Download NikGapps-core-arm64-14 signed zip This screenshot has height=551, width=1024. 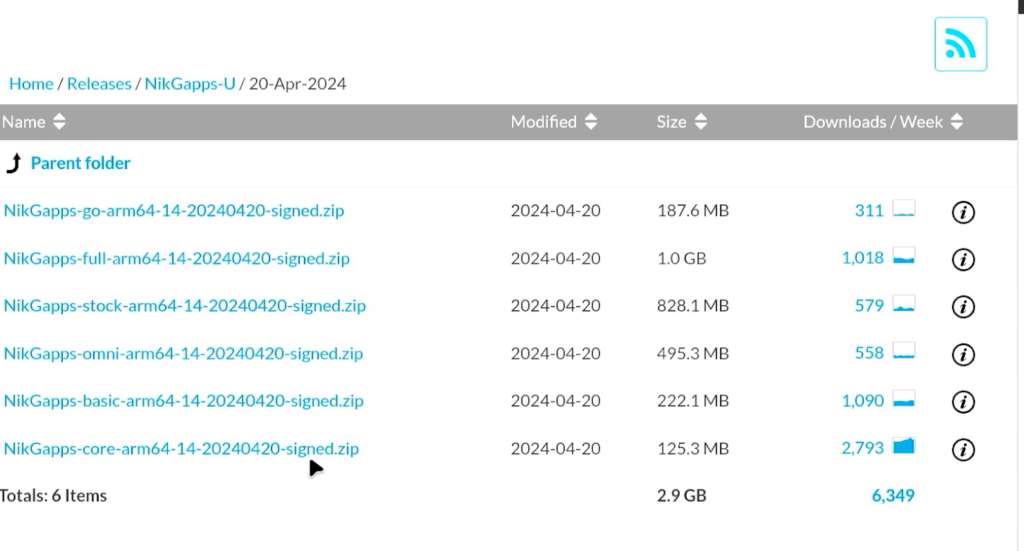181,449
